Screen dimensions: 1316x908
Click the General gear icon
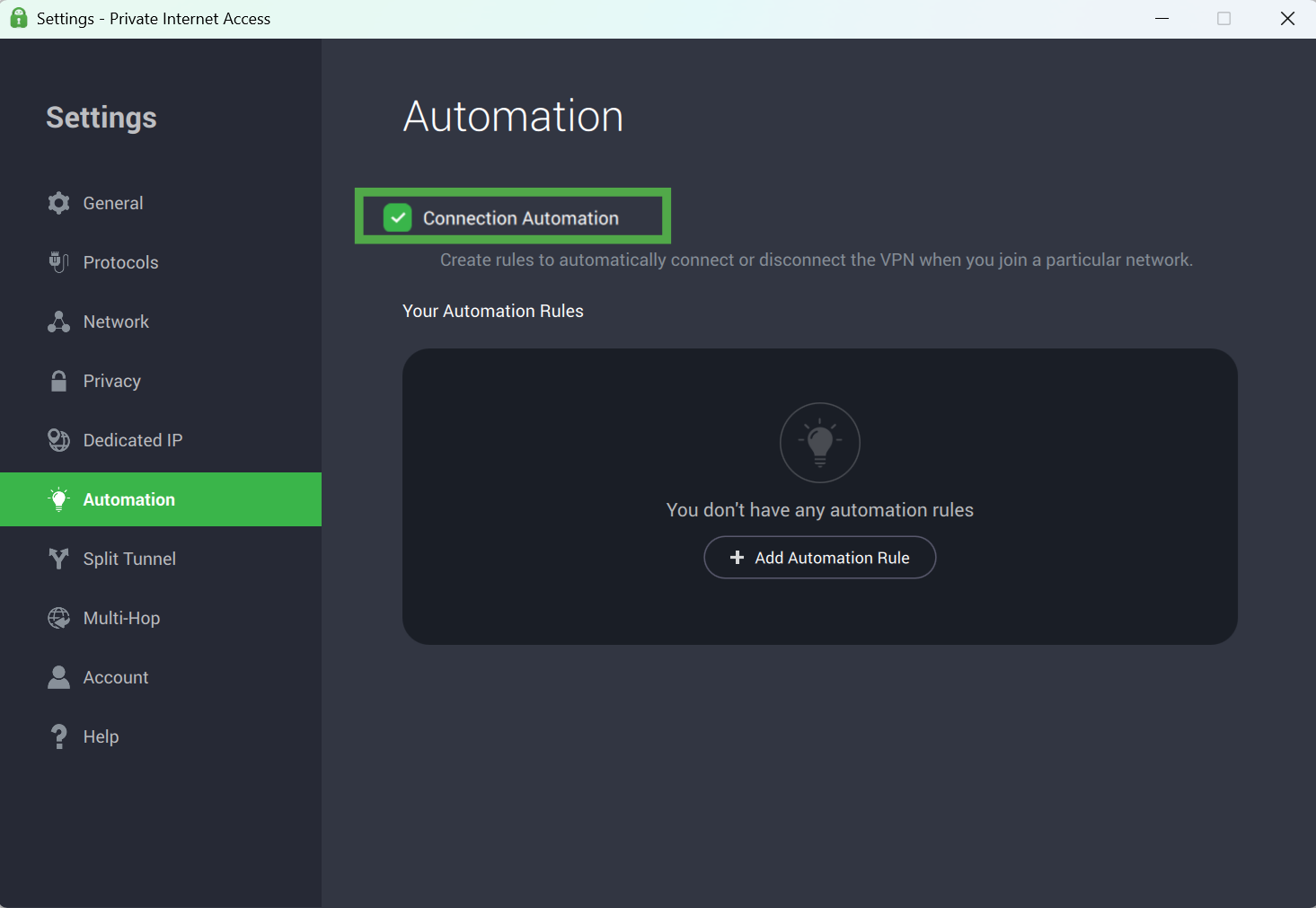58,203
